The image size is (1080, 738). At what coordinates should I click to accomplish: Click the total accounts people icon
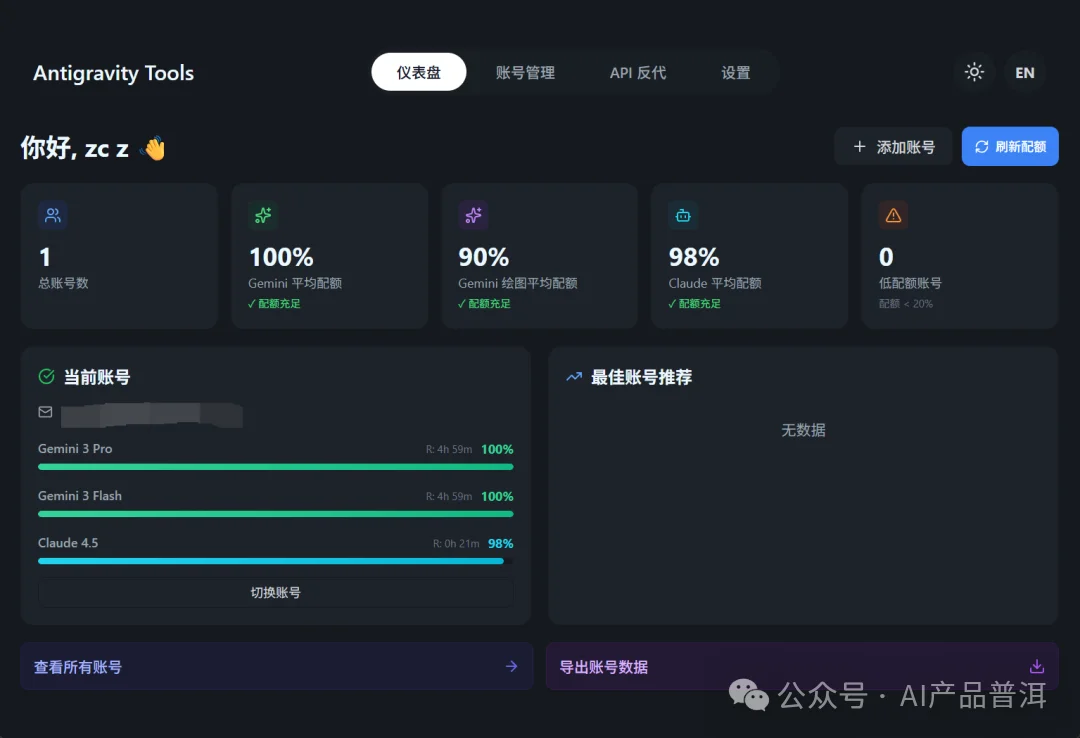tap(53, 215)
